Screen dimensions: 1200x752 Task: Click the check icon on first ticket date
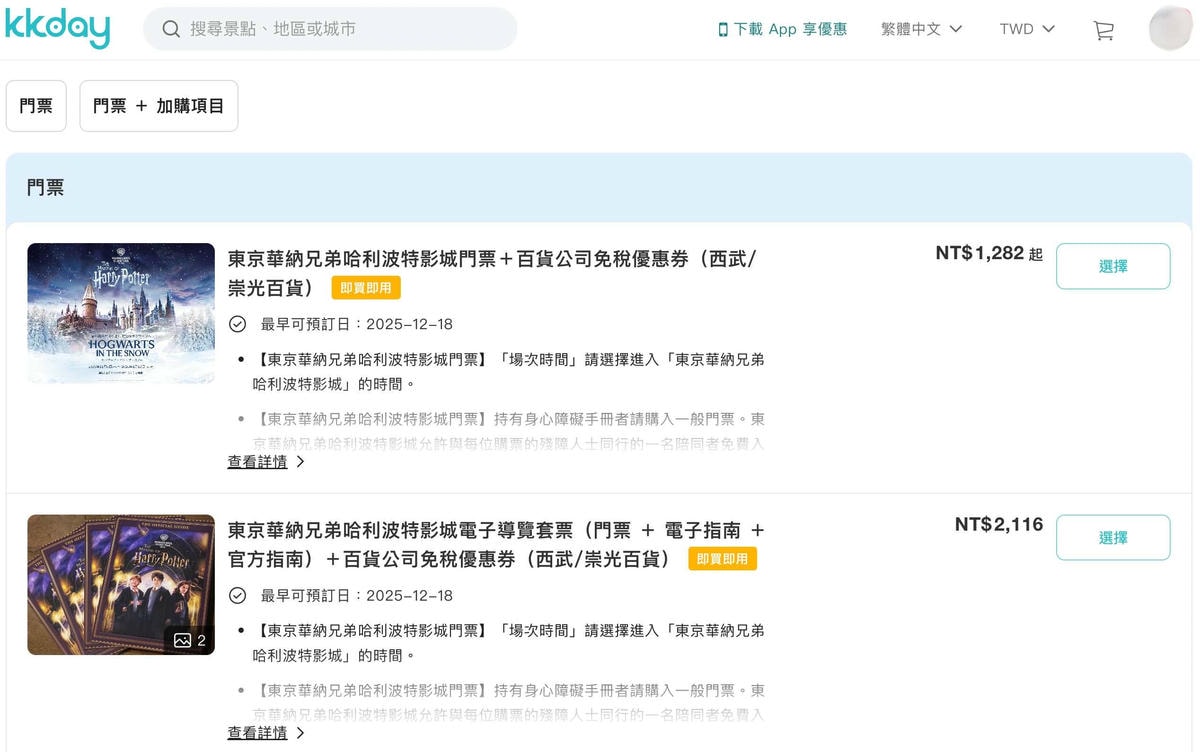[x=237, y=324]
